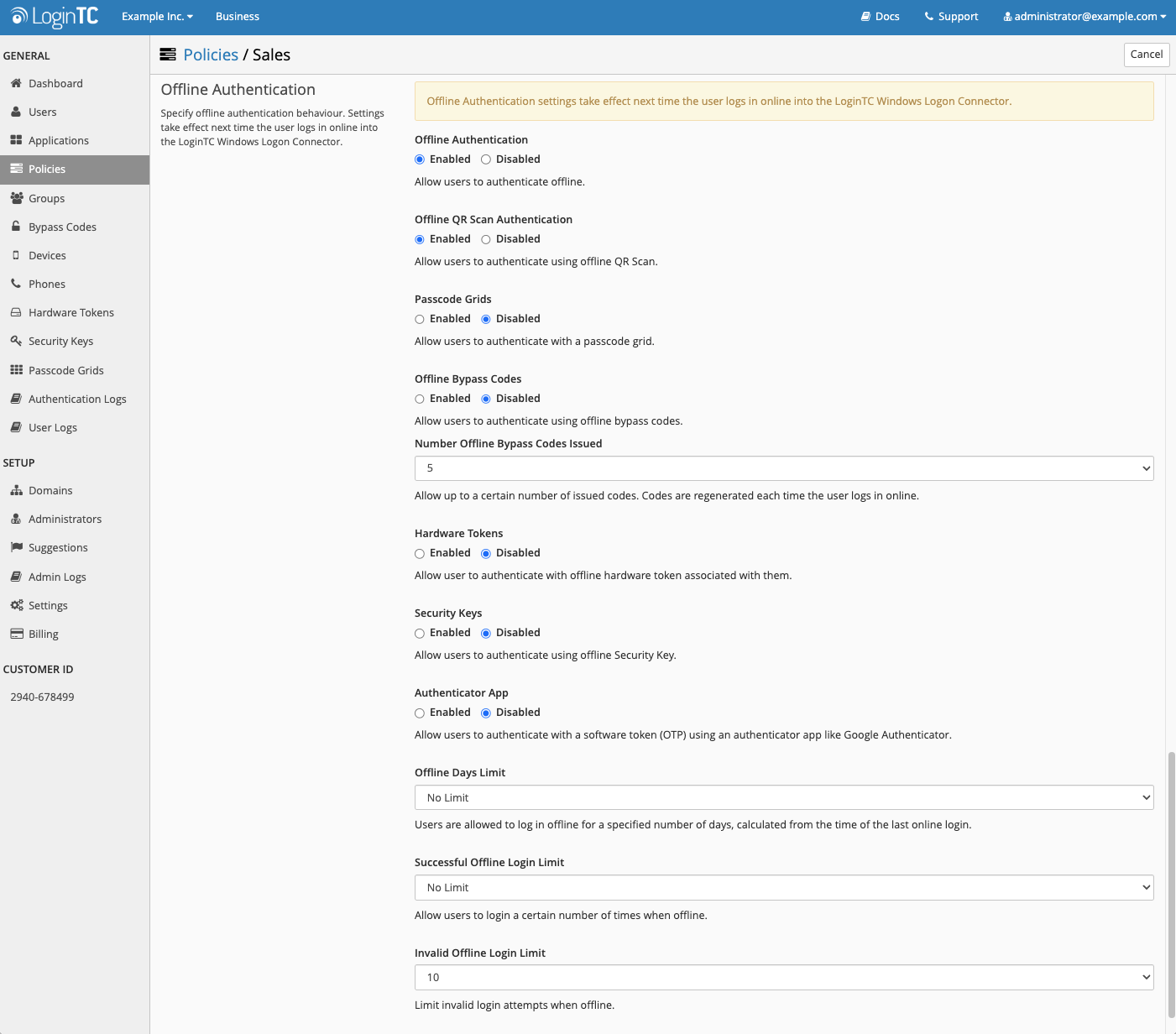The image size is (1176, 1034).
Task: Click the Security Keys key icon
Action: tap(16, 341)
